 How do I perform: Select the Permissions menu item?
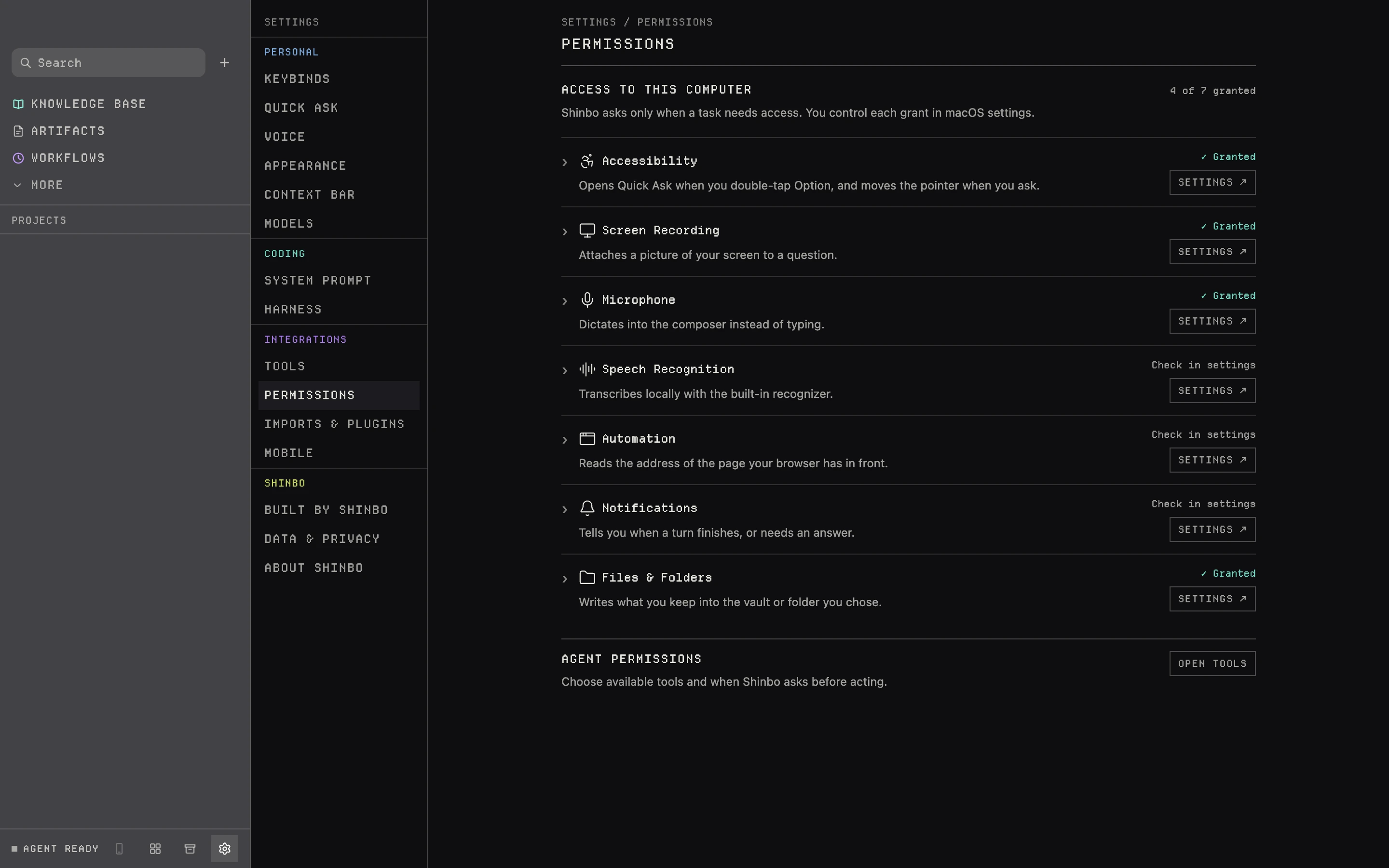tap(339, 395)
